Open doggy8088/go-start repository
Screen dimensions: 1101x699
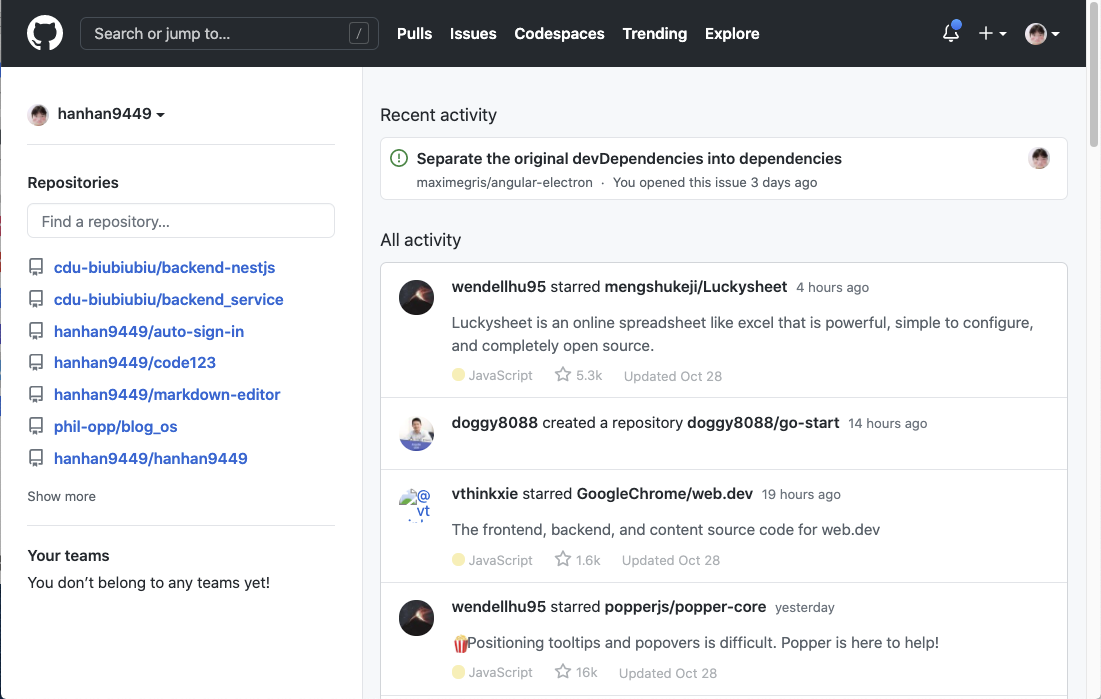(x=763, y=423)
